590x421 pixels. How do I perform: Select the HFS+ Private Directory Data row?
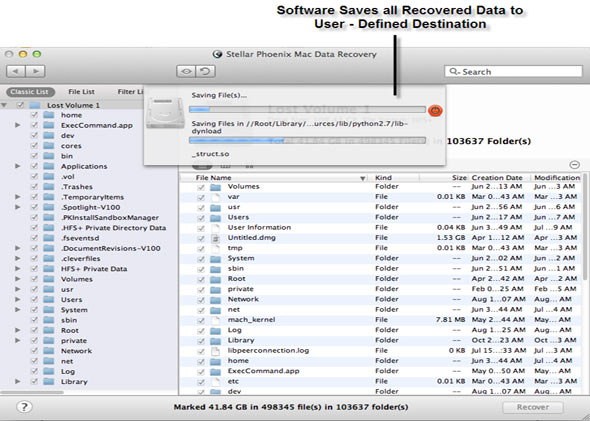tap(89, 228)
